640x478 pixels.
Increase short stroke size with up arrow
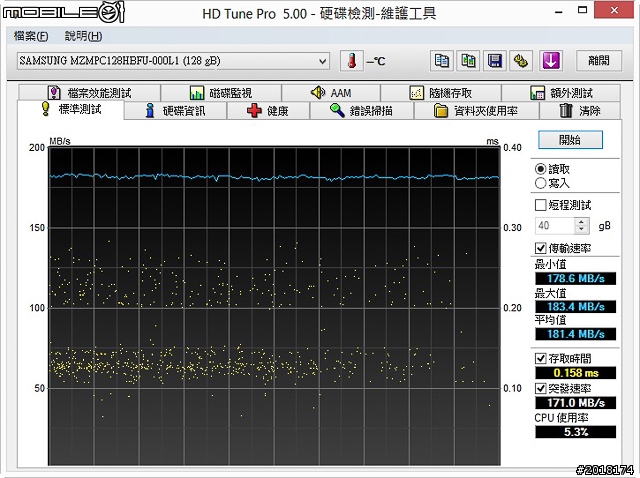(x=582, y=222)
